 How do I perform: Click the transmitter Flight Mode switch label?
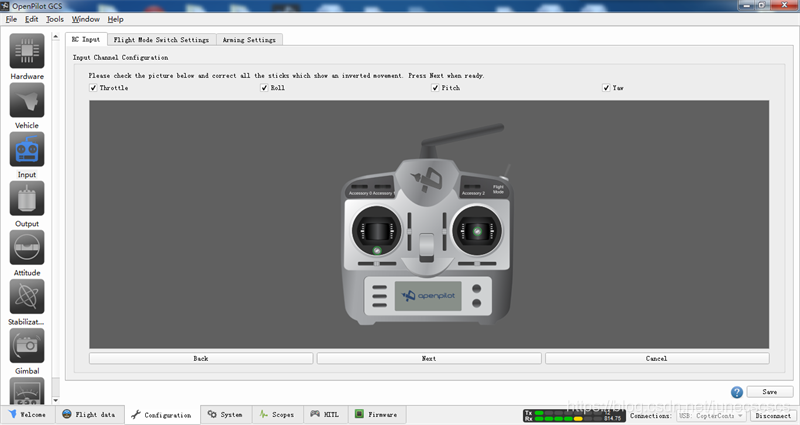498,189
